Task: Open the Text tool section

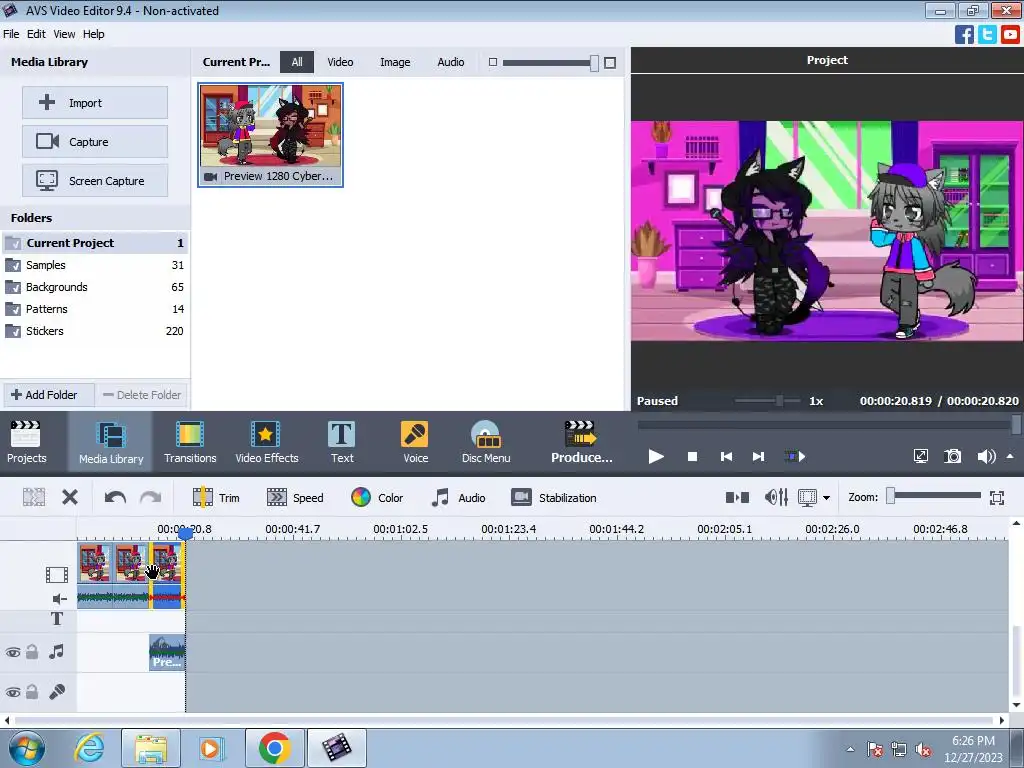Action: click(342, 442)
